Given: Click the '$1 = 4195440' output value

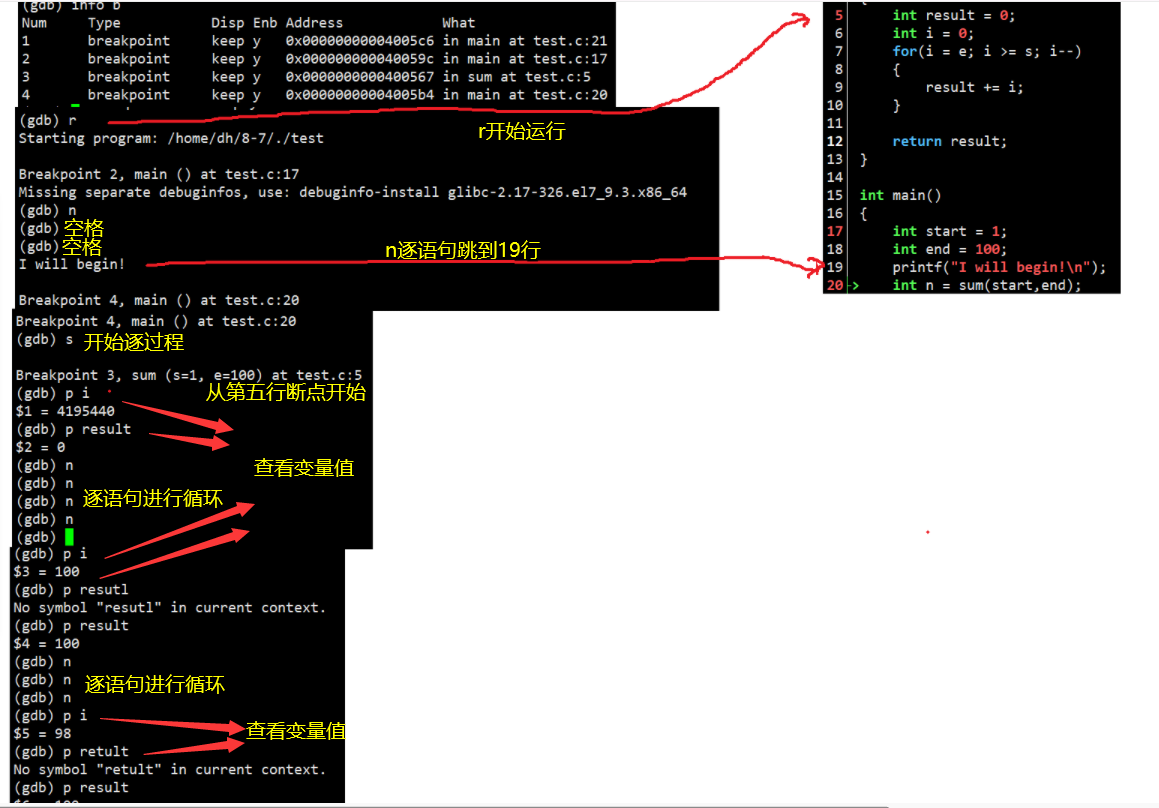Looking at the screenshot, I should coord(65,411).
